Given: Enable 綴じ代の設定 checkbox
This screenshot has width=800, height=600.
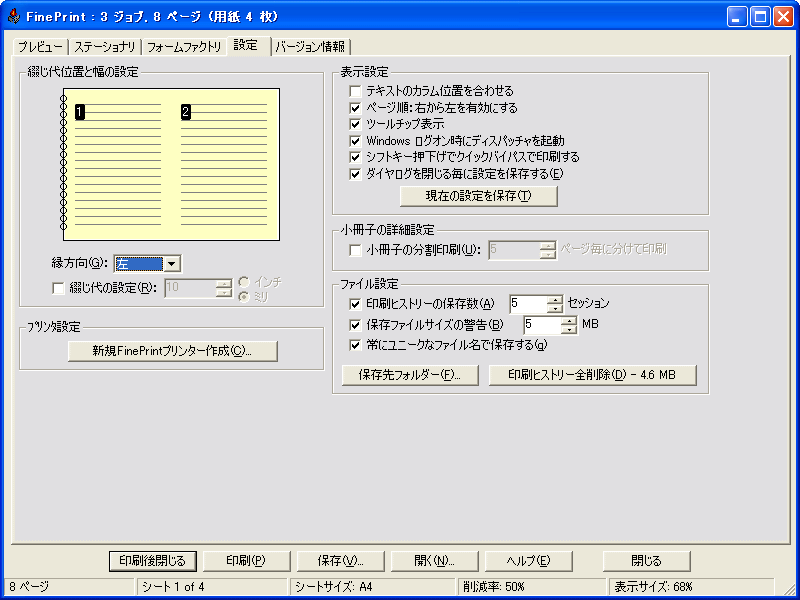Looking at the screenshot, I should click(58, 288).
